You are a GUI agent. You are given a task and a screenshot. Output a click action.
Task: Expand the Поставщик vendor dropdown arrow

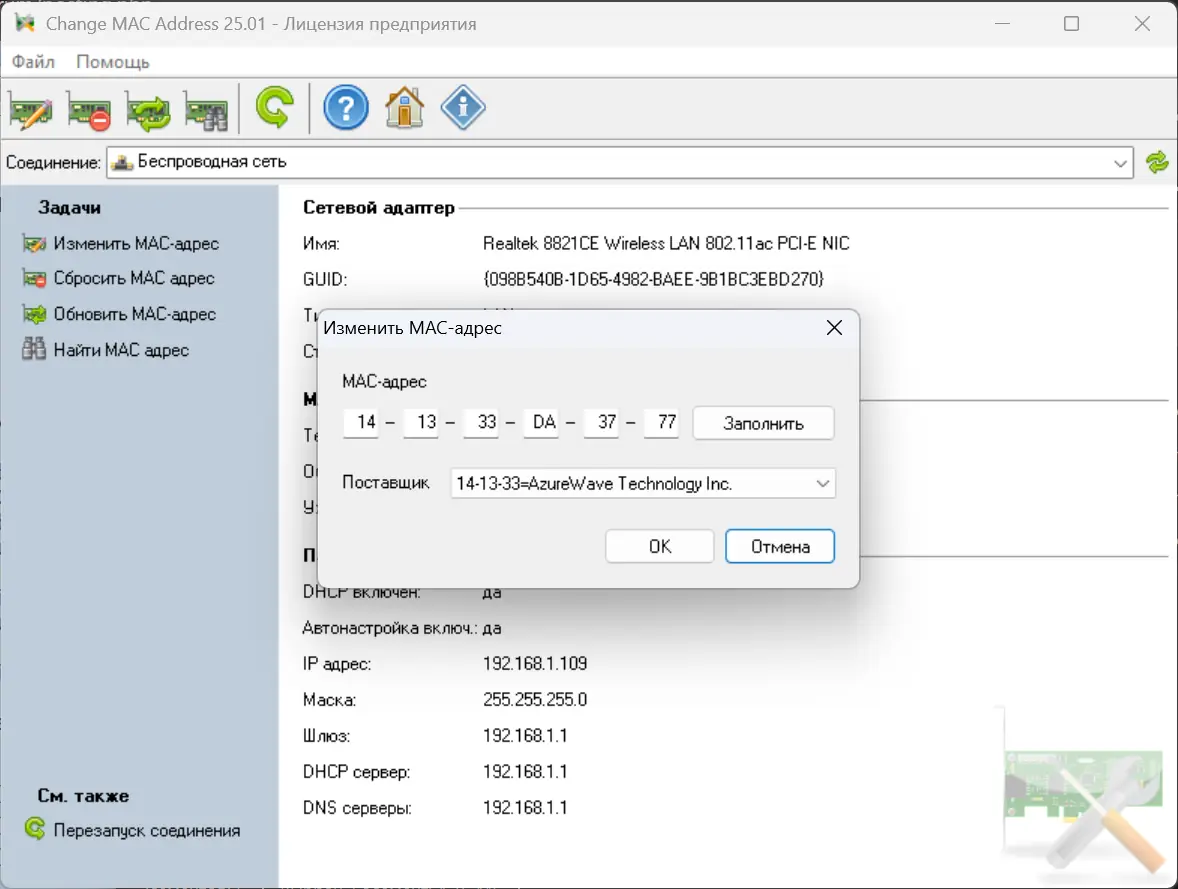[x=823, y=483]
